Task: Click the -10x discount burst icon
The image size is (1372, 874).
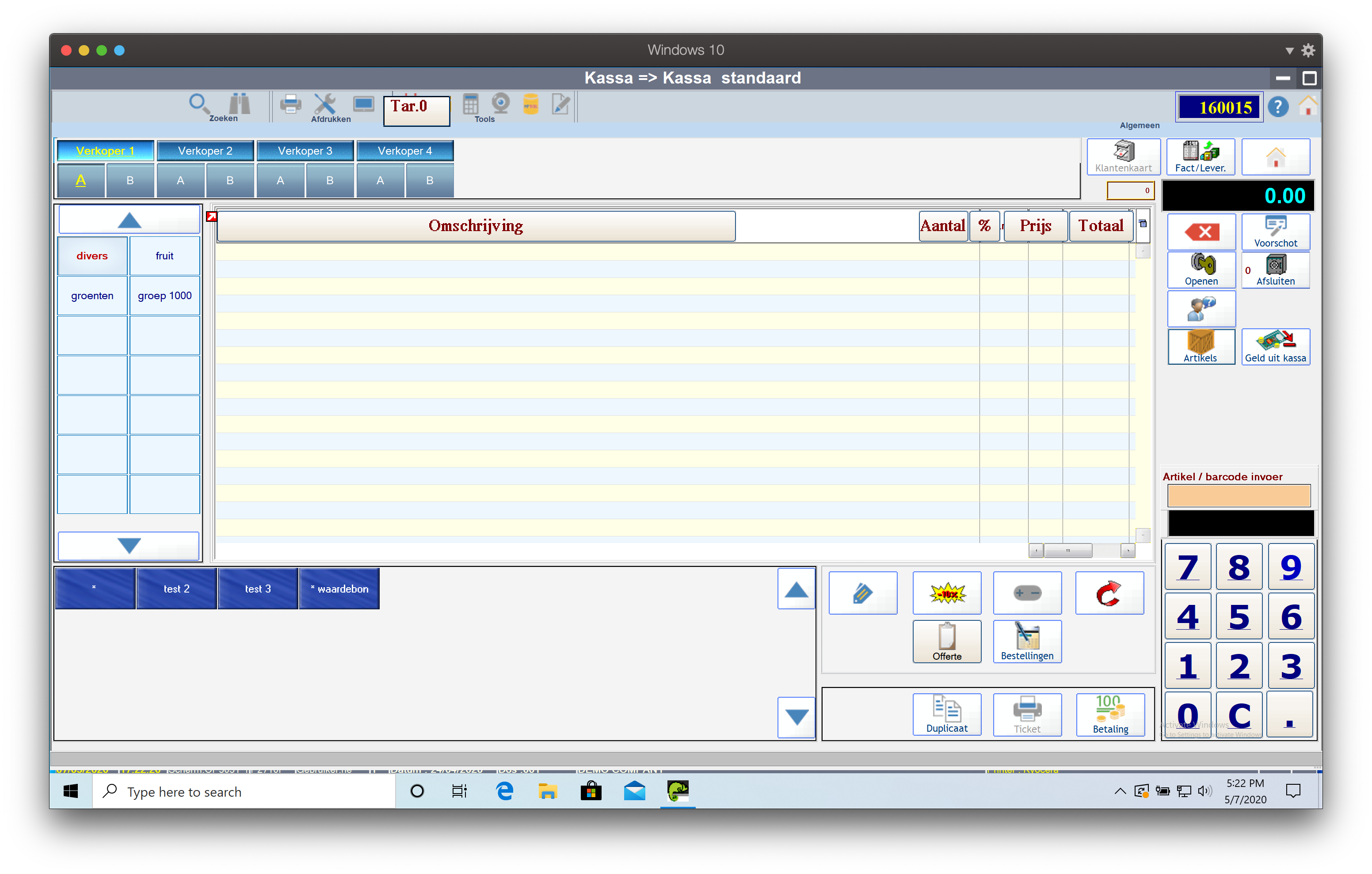Action: 946,593
